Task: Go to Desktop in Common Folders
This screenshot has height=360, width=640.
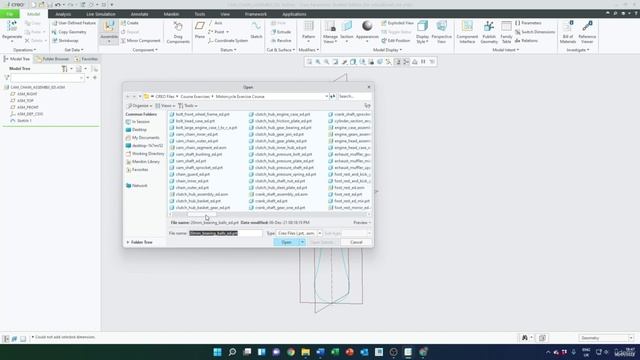Action: 136,130
